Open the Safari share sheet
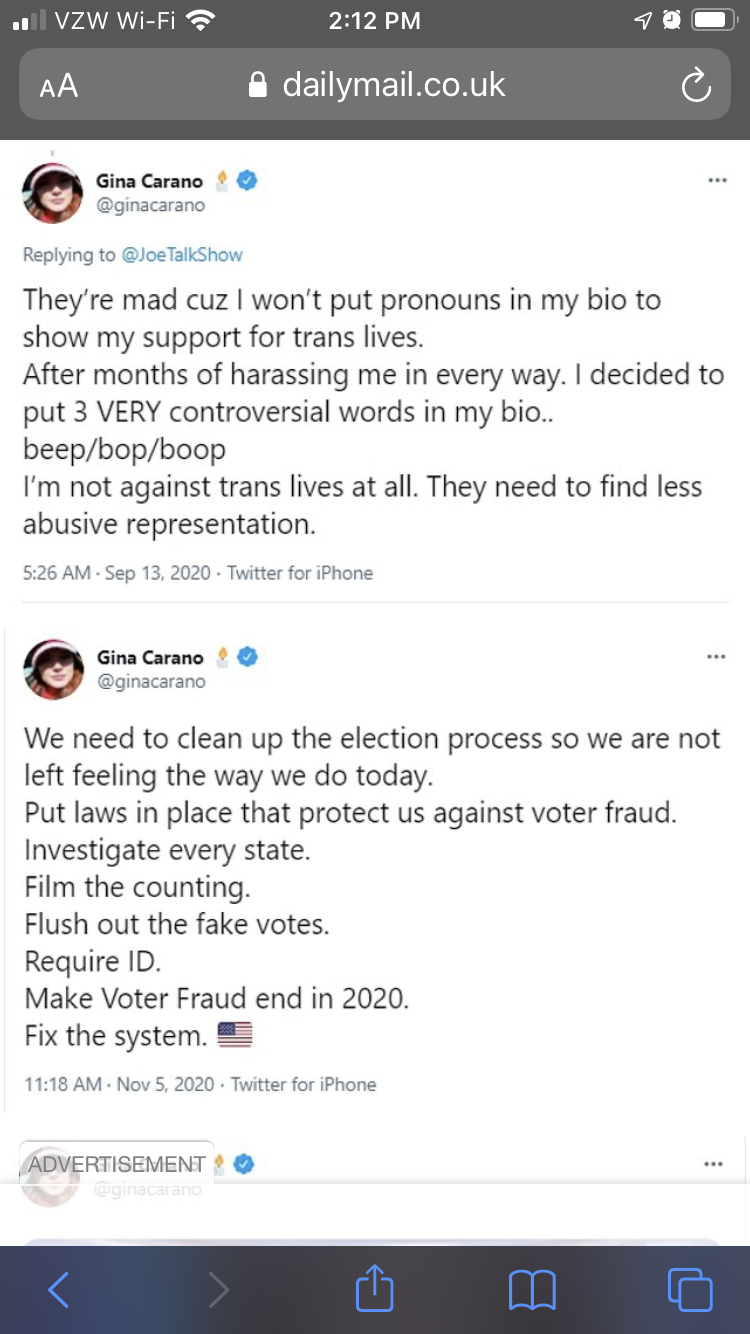The image size is (750, 1334). pyautogui.click(x=375, y=1288)
